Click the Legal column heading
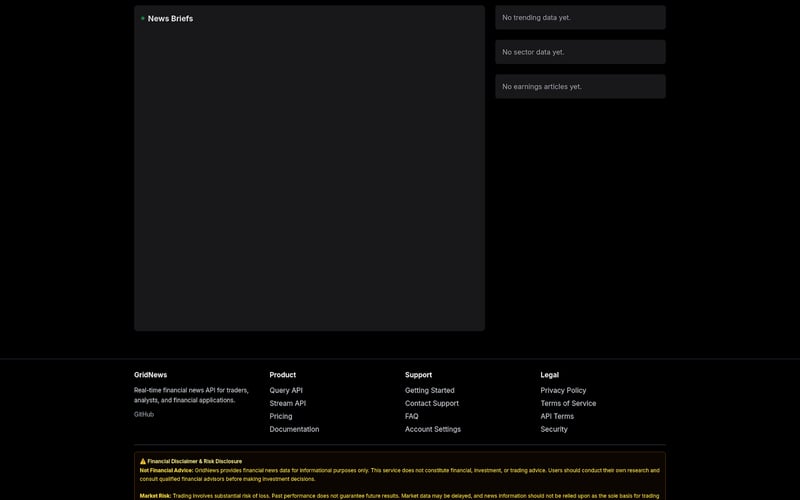The image size is (800, 500). click(549, 374)
